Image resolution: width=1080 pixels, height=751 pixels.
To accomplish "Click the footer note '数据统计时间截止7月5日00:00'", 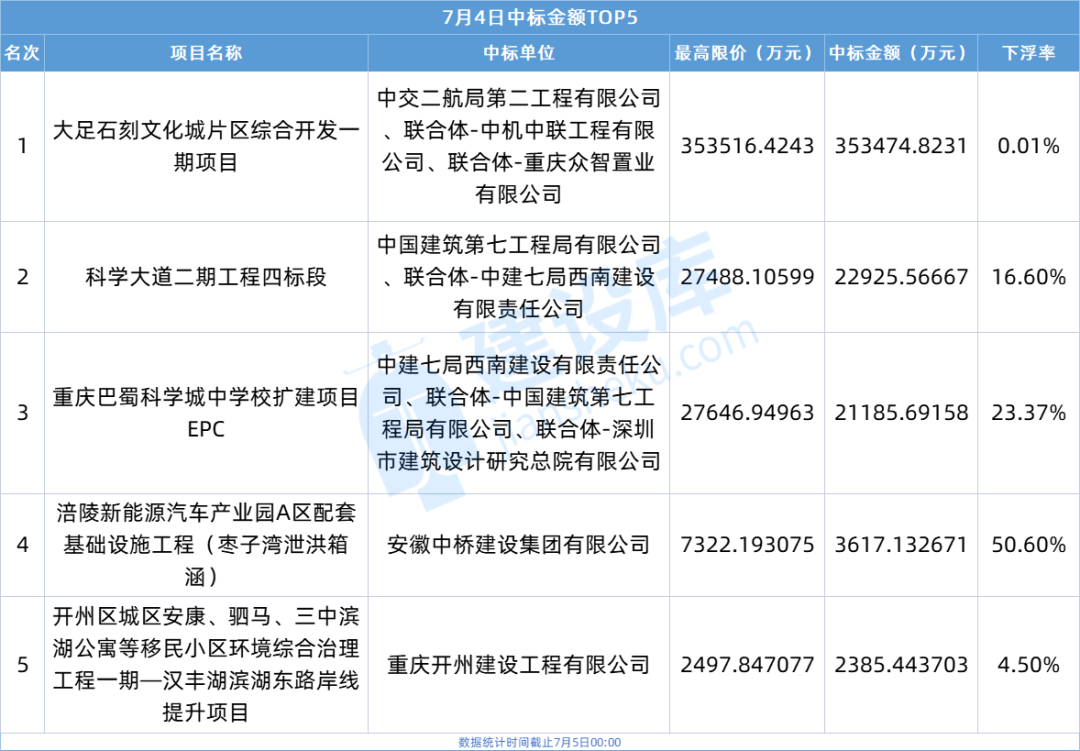I will coord(539,742).
